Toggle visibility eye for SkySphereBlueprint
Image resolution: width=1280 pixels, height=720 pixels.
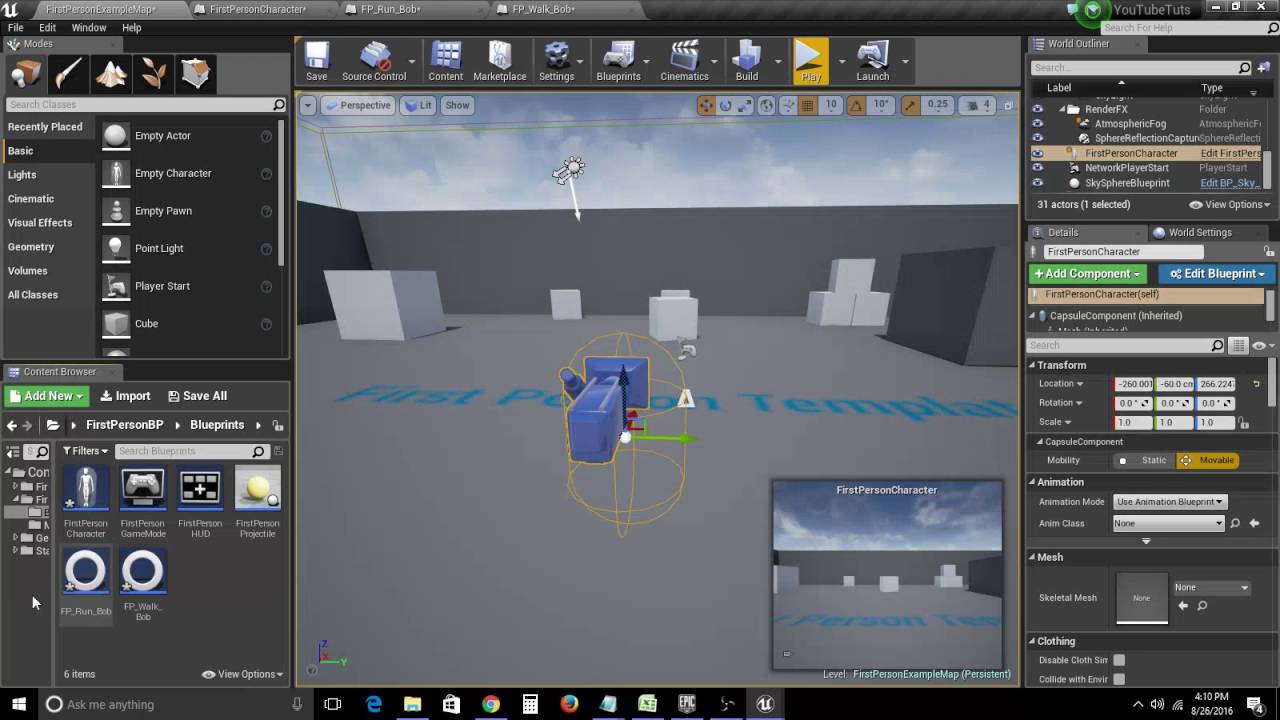1038,183
